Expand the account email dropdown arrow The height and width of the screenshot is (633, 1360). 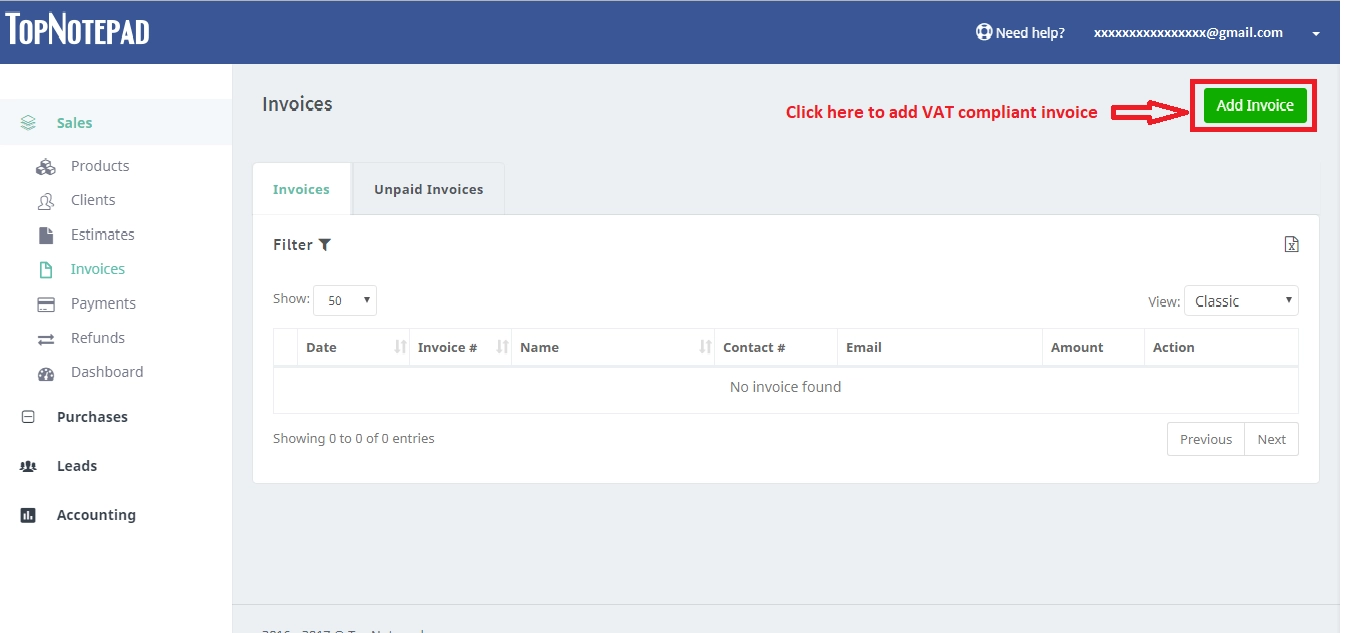(x=1316, y=34)
